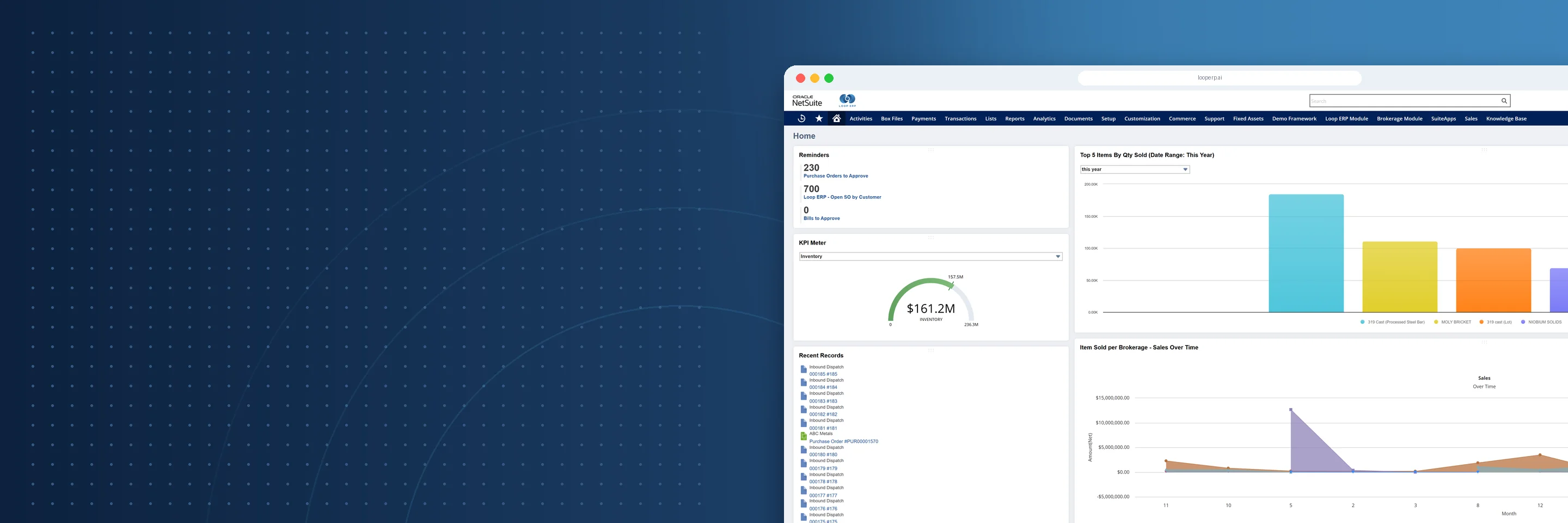Click the yellow MOLY BRICKET legend swatch
The height and width of the screenshot is (523, 1568).
click(1436, 322)
